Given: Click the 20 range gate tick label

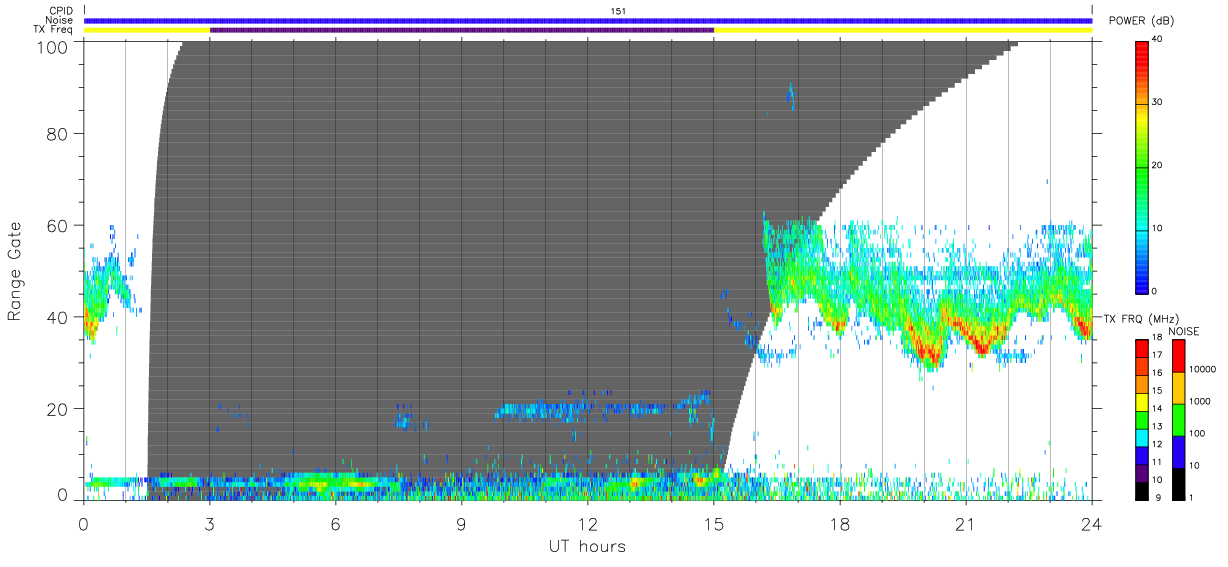Looking at the screenshot, I should (x=58, y=409).
